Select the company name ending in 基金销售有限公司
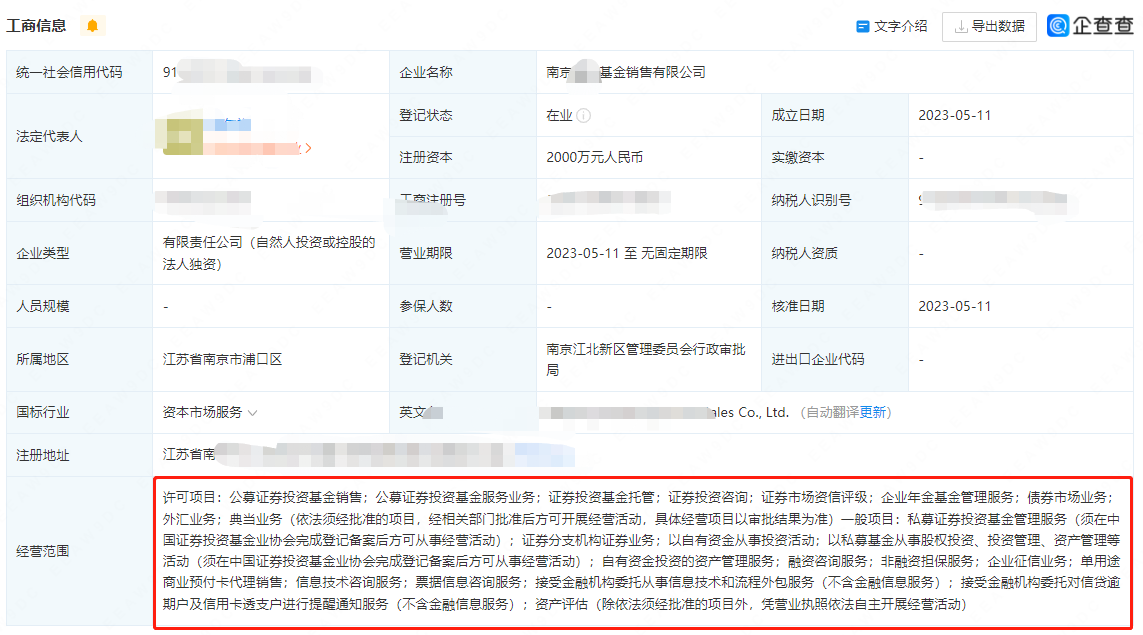 pos(625,72)
